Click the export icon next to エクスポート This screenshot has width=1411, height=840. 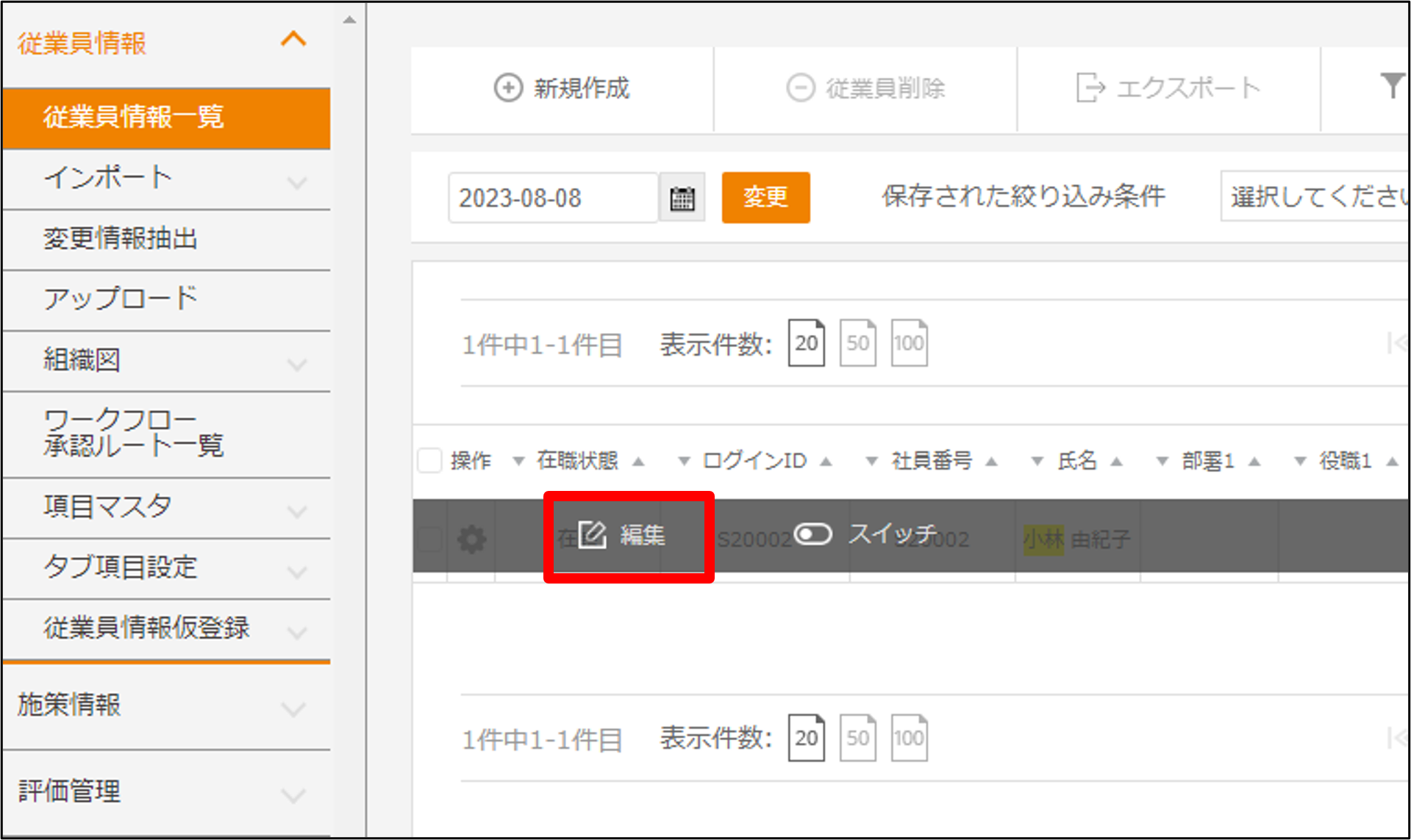(x=1090, y=87)
